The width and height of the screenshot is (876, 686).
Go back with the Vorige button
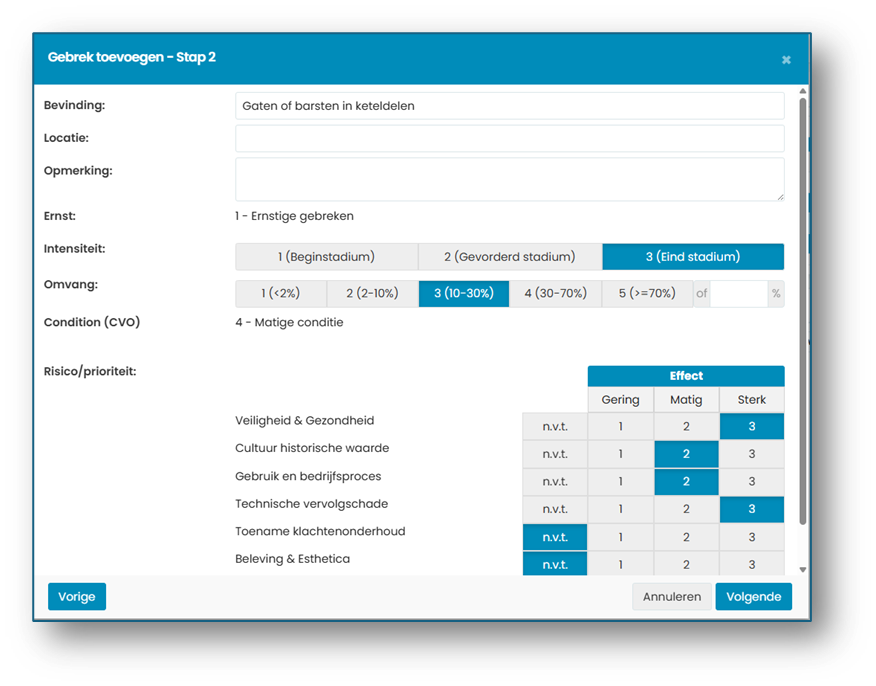pyautogui.click(x=77, y=597)
